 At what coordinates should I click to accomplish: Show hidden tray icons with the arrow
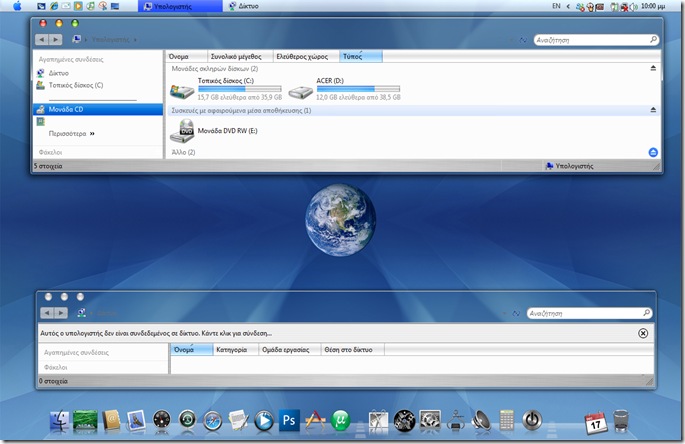(x=568, y=6)
